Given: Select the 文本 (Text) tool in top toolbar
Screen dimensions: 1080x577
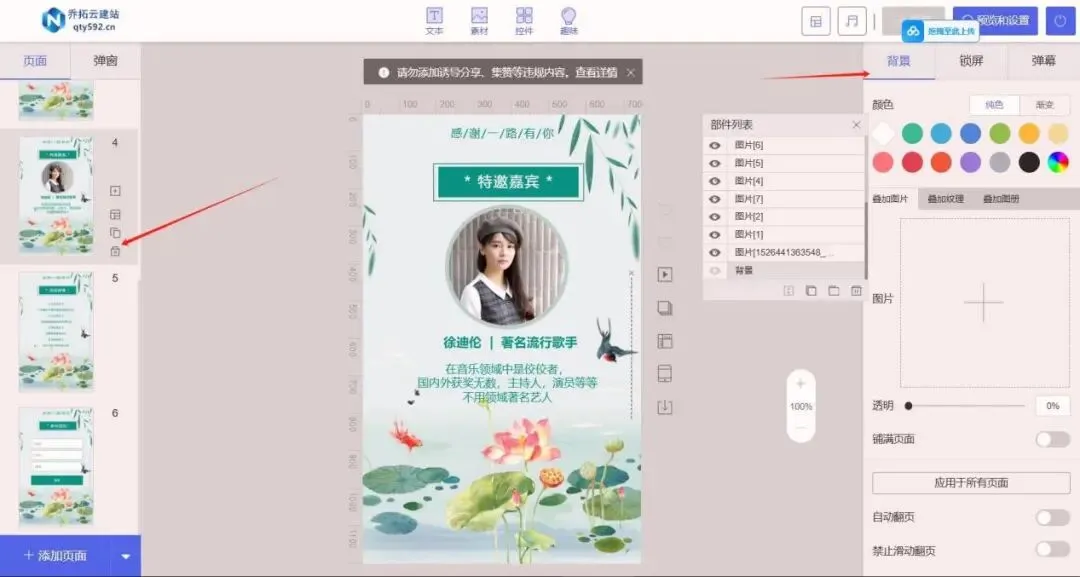Looking at the screenshot, I should pos(434,20).
